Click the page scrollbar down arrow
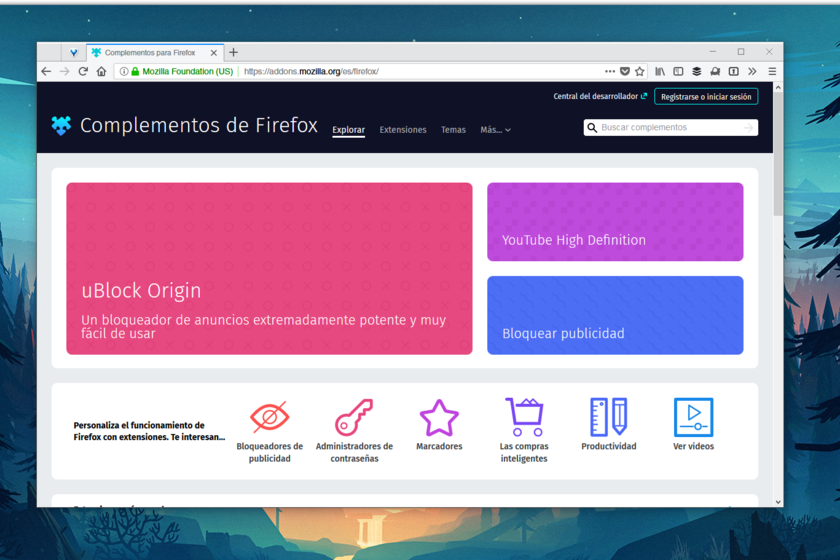Screen dimensions: 840x560 (778, 502)
